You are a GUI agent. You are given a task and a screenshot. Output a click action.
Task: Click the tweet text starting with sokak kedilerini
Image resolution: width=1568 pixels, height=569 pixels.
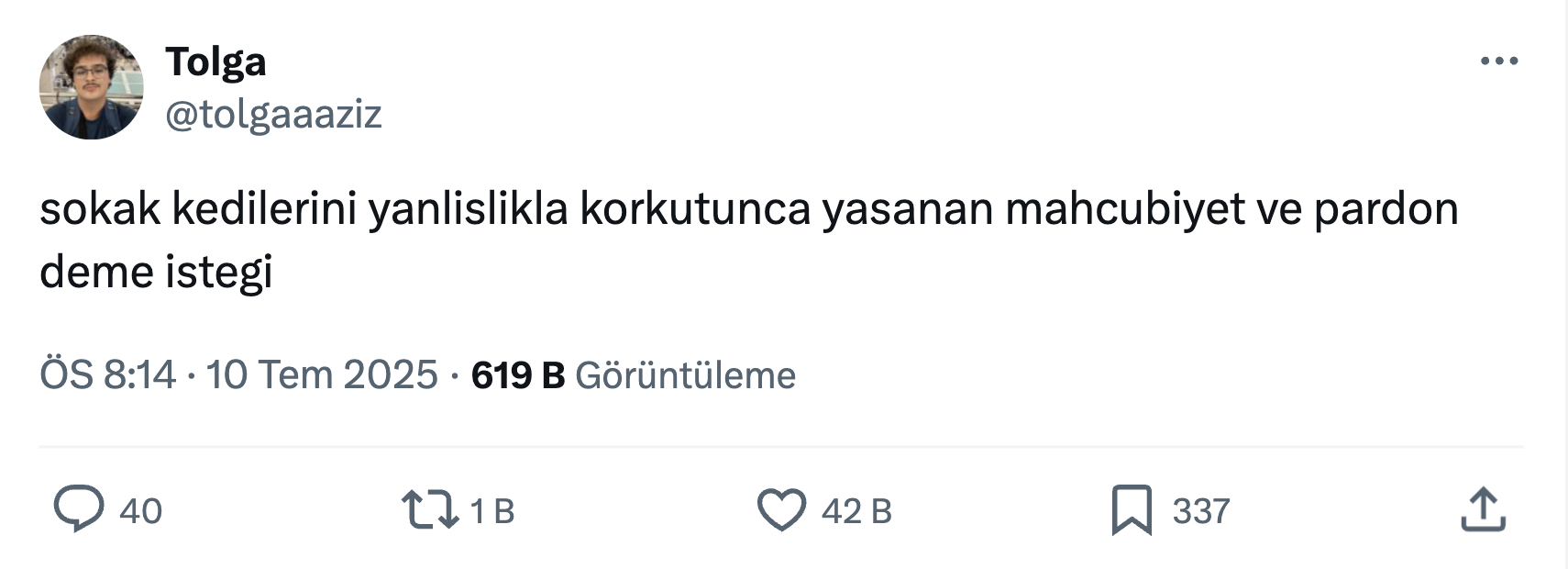[748, 240]
